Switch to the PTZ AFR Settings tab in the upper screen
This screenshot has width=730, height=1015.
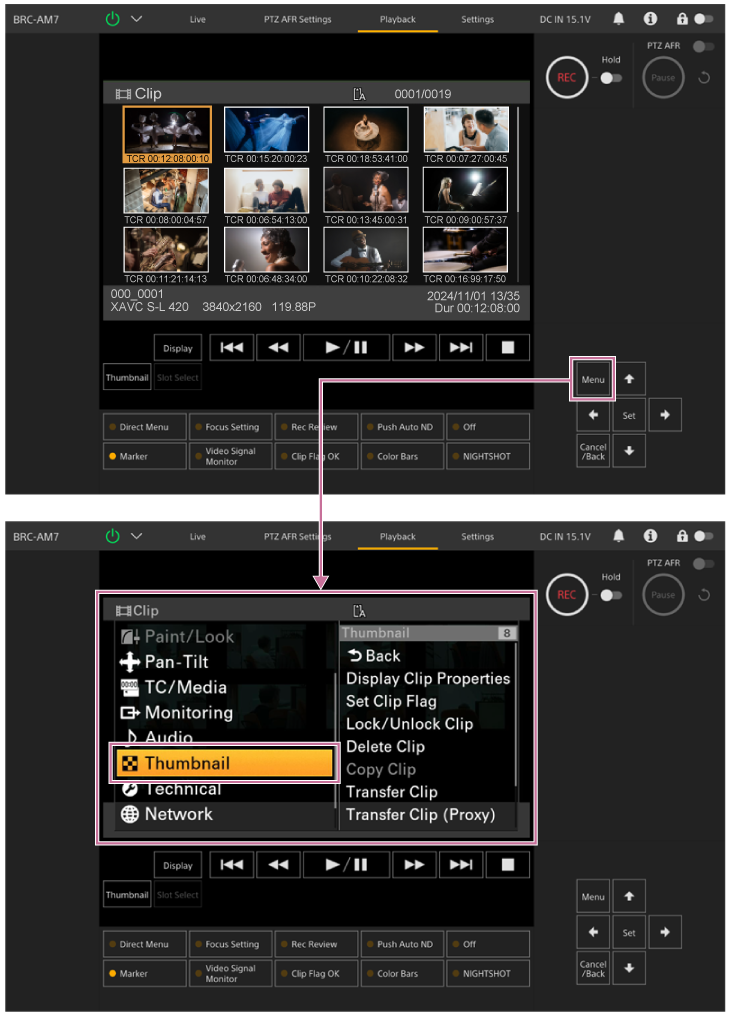[297, 19]
